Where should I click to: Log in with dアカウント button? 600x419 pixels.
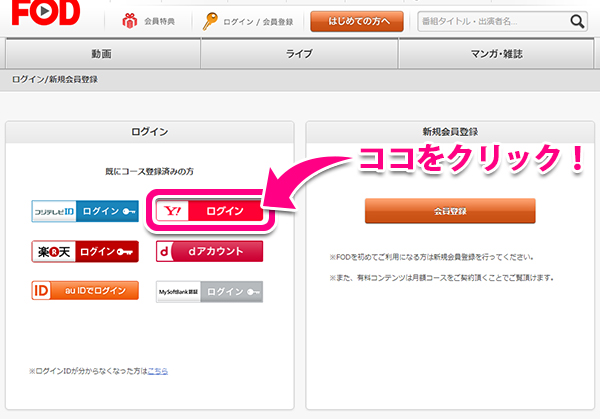tap(210, 251)
